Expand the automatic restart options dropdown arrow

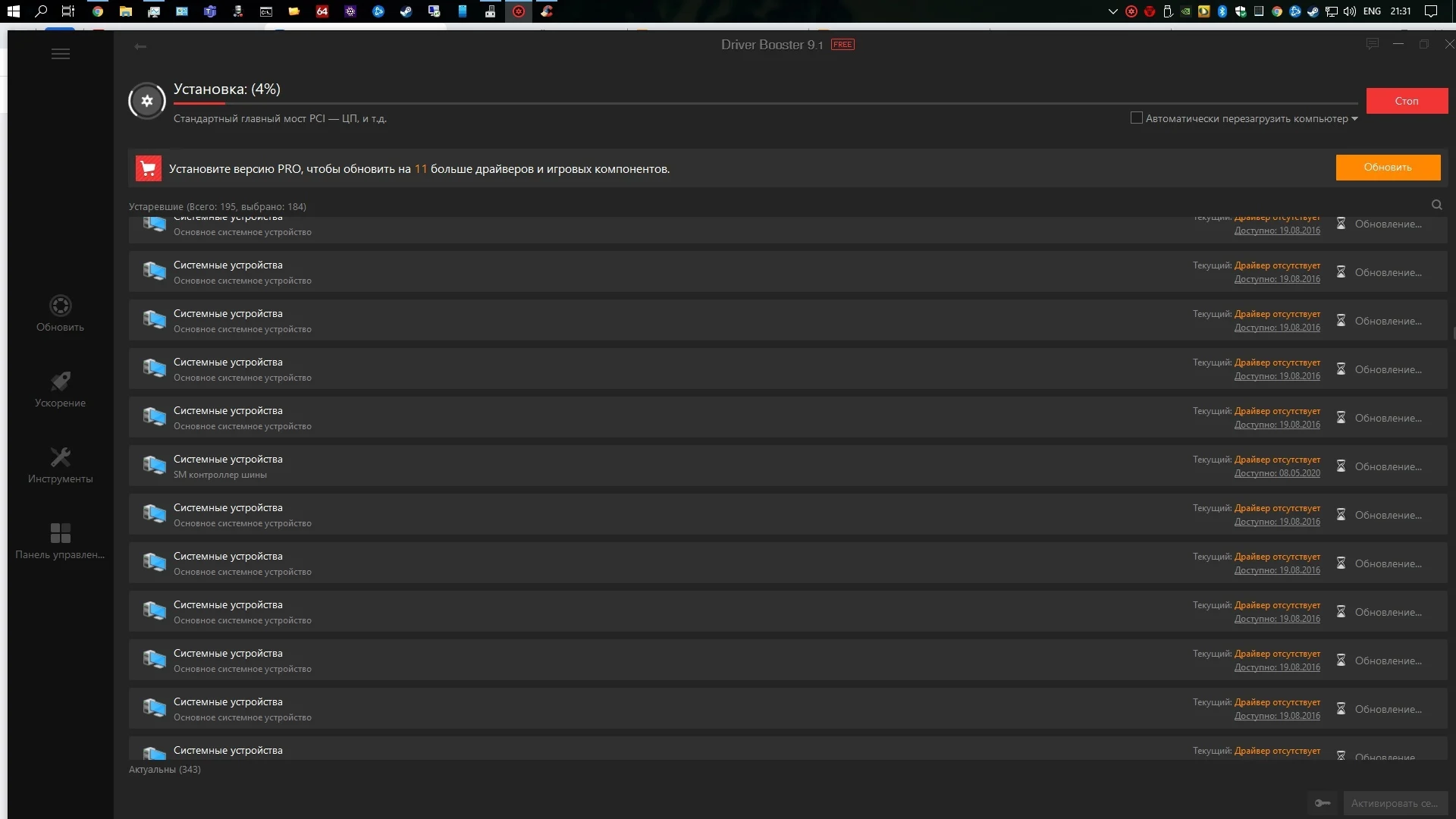pyautogui.click(x=1354, y=118)
